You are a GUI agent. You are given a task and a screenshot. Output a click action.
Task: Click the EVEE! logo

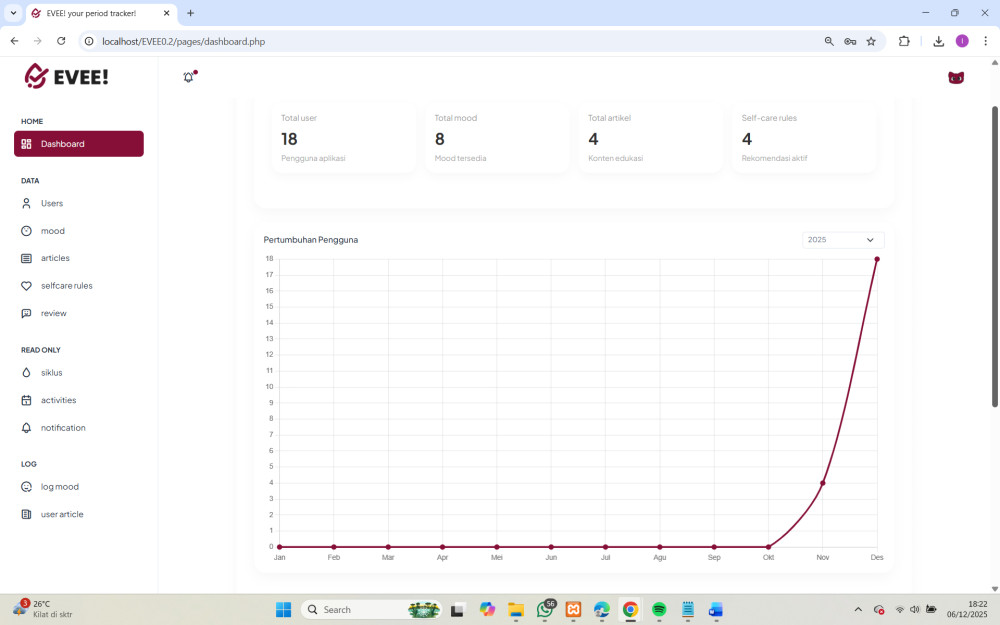click(x=66, y=76)
